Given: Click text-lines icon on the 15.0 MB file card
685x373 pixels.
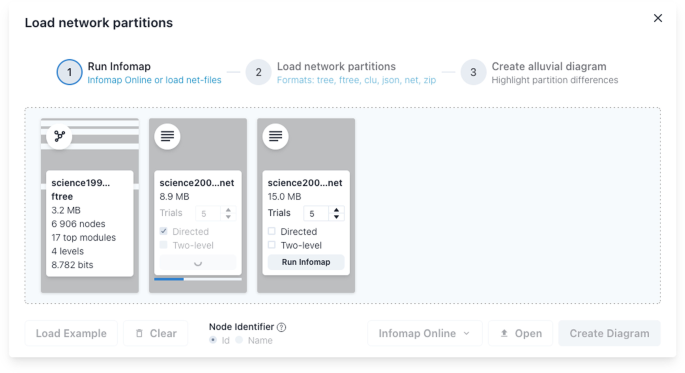Looking at the screenshot, I should click(275, 136).
